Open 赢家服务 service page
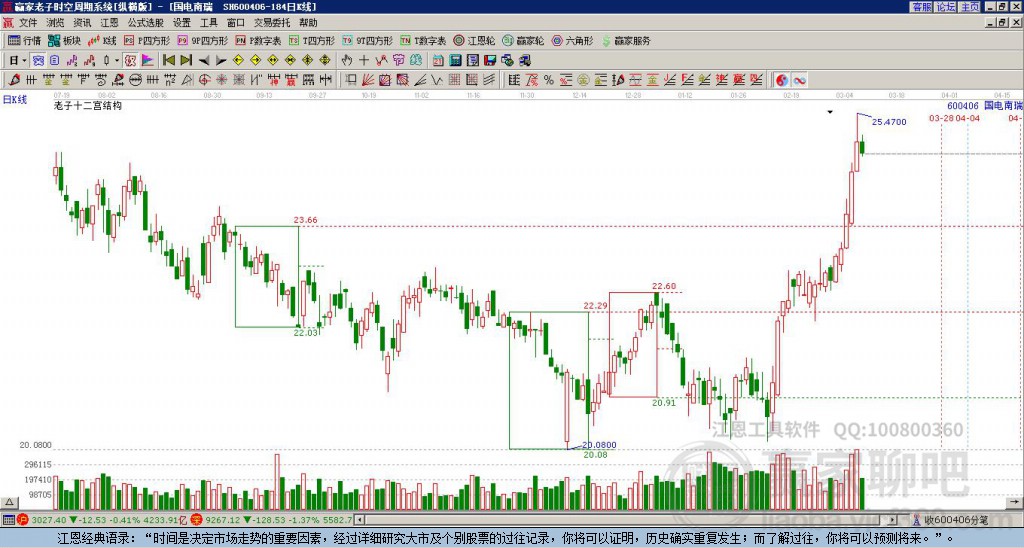This screenshot has width=1024, height=548. point(626,40)
